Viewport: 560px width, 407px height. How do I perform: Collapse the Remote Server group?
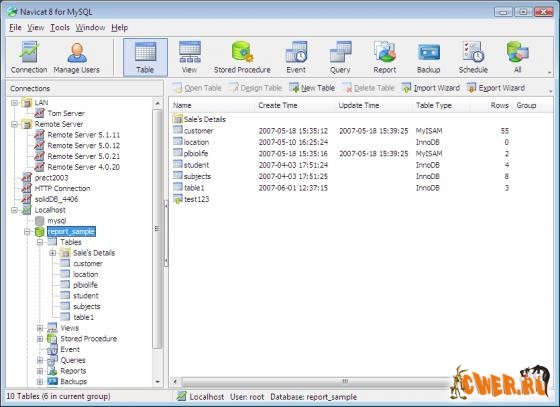[x=14, y=124]
